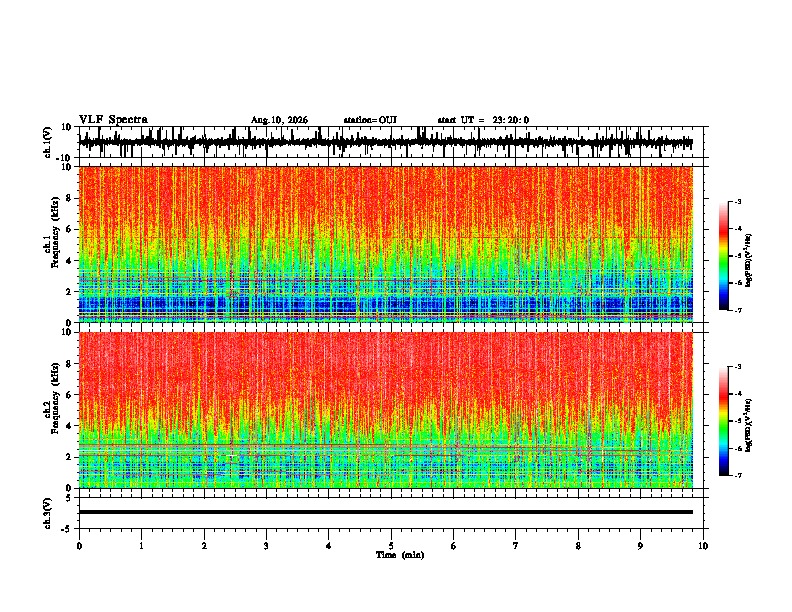Click the color bar beside the ch.1 spectrogram
The width and height of the screenshot is (792, 612).
724,256
